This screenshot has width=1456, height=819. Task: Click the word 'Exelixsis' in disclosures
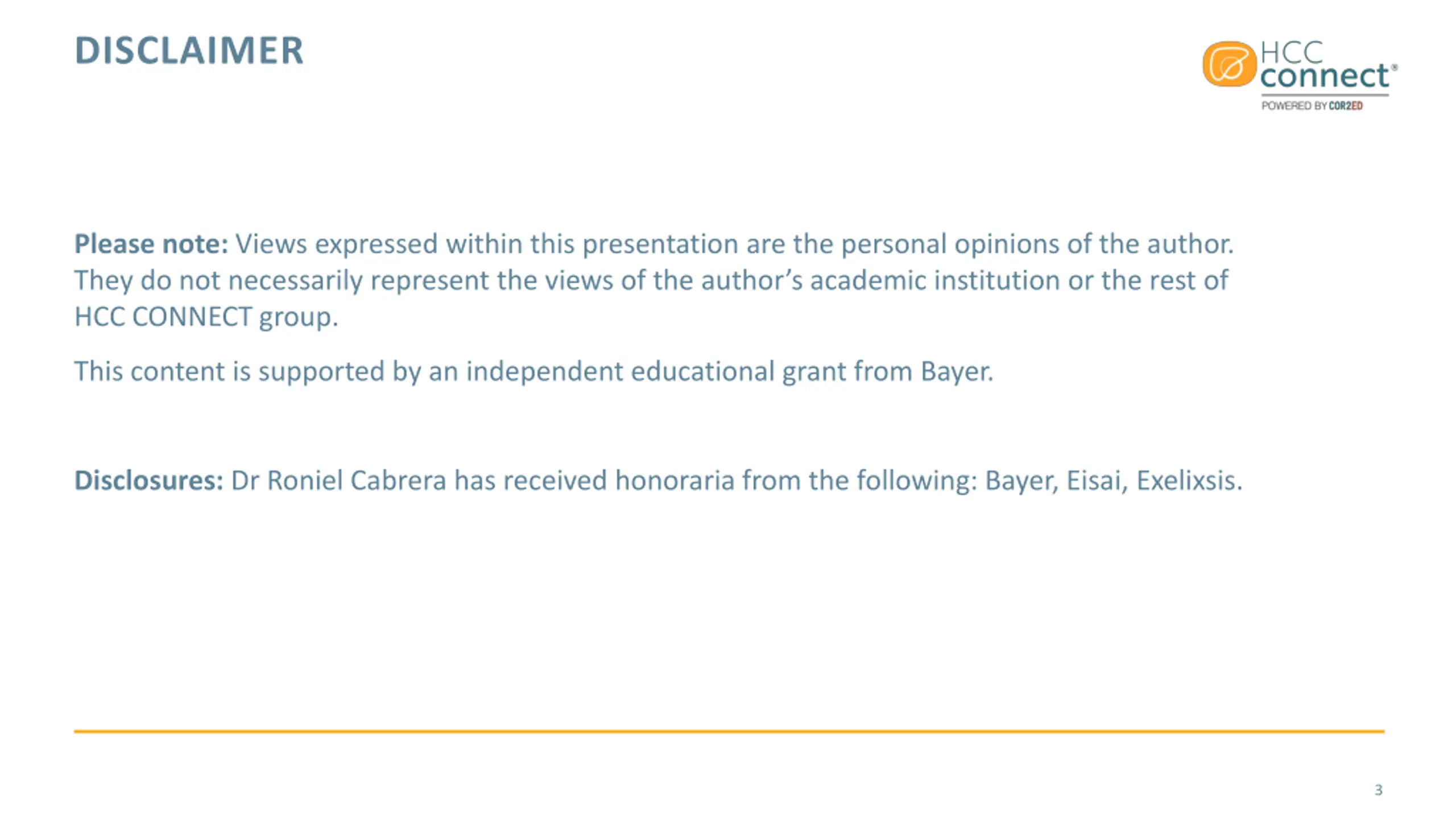coord(1189,481)
